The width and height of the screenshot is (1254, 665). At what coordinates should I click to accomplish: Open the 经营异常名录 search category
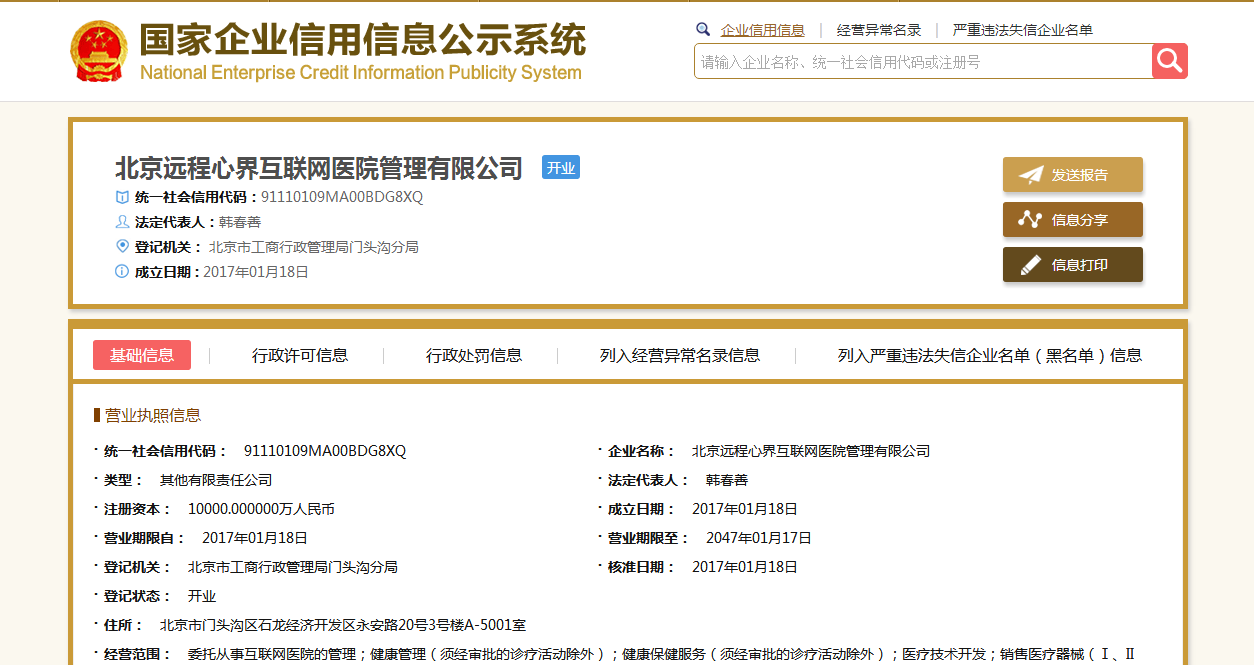pos(879,30)
